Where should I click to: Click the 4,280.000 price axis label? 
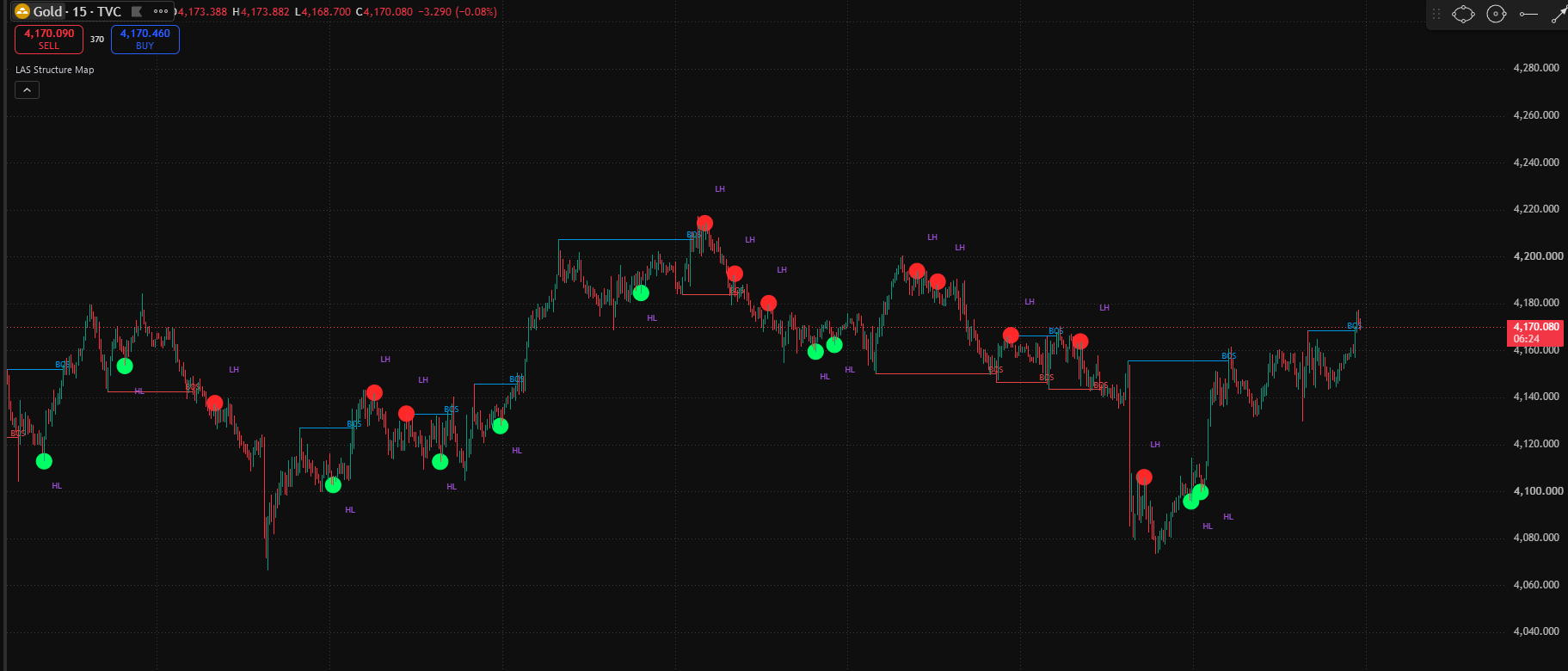(1536, 68)
